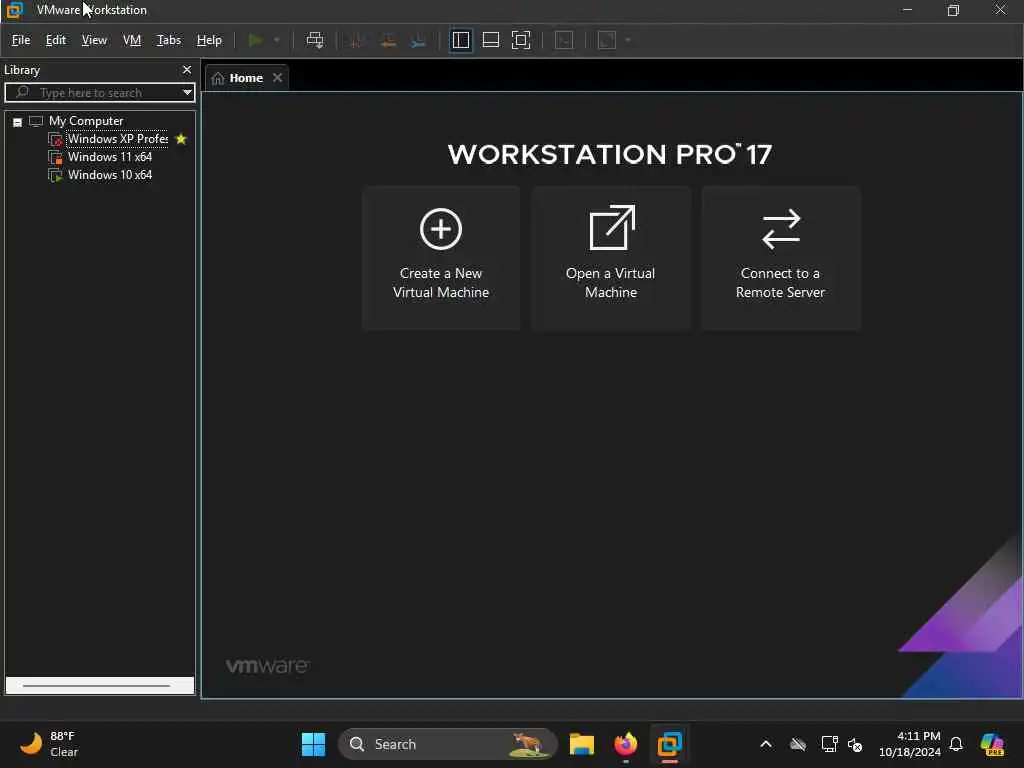Click the Windows XP VM status icon

click(56, 139)
